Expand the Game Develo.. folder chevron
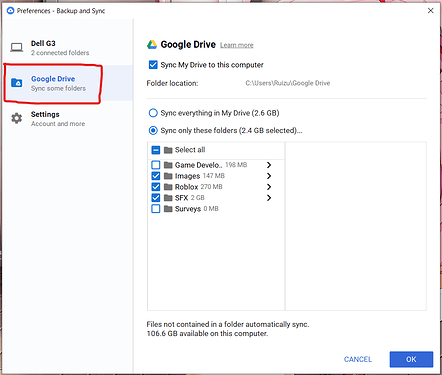 coord(269,165)
